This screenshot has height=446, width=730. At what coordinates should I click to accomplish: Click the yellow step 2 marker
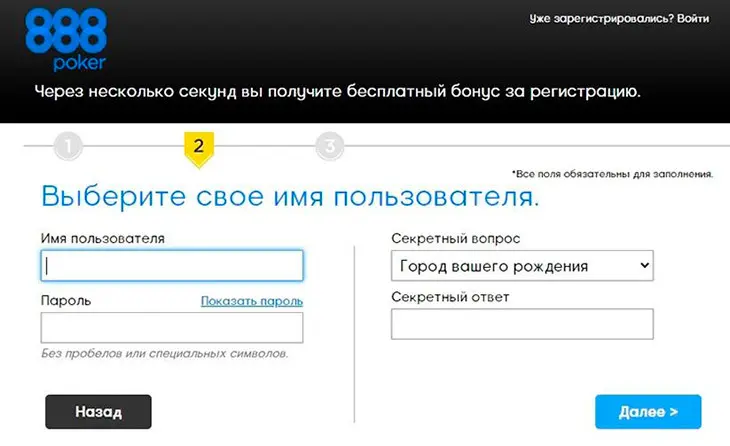(x=198, y=146)
